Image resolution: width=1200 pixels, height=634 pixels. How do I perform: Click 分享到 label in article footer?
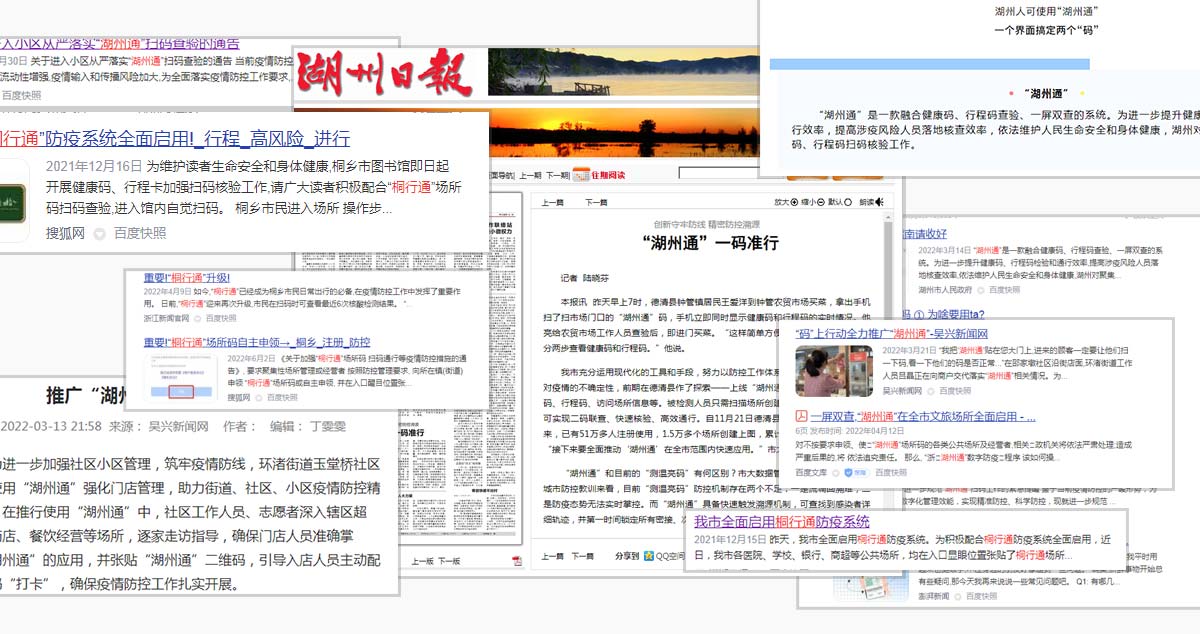(627, 556)
